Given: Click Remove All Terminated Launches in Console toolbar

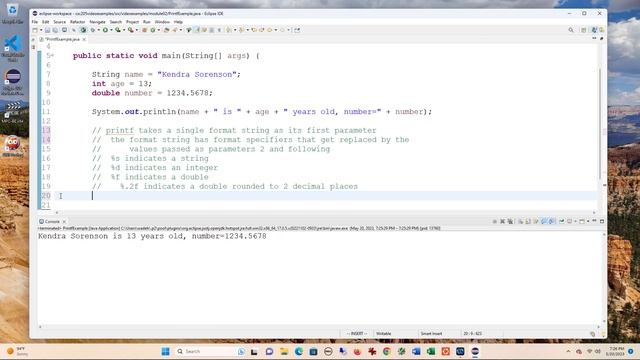Looking at the screenshot, I should (x=510, y=221).
